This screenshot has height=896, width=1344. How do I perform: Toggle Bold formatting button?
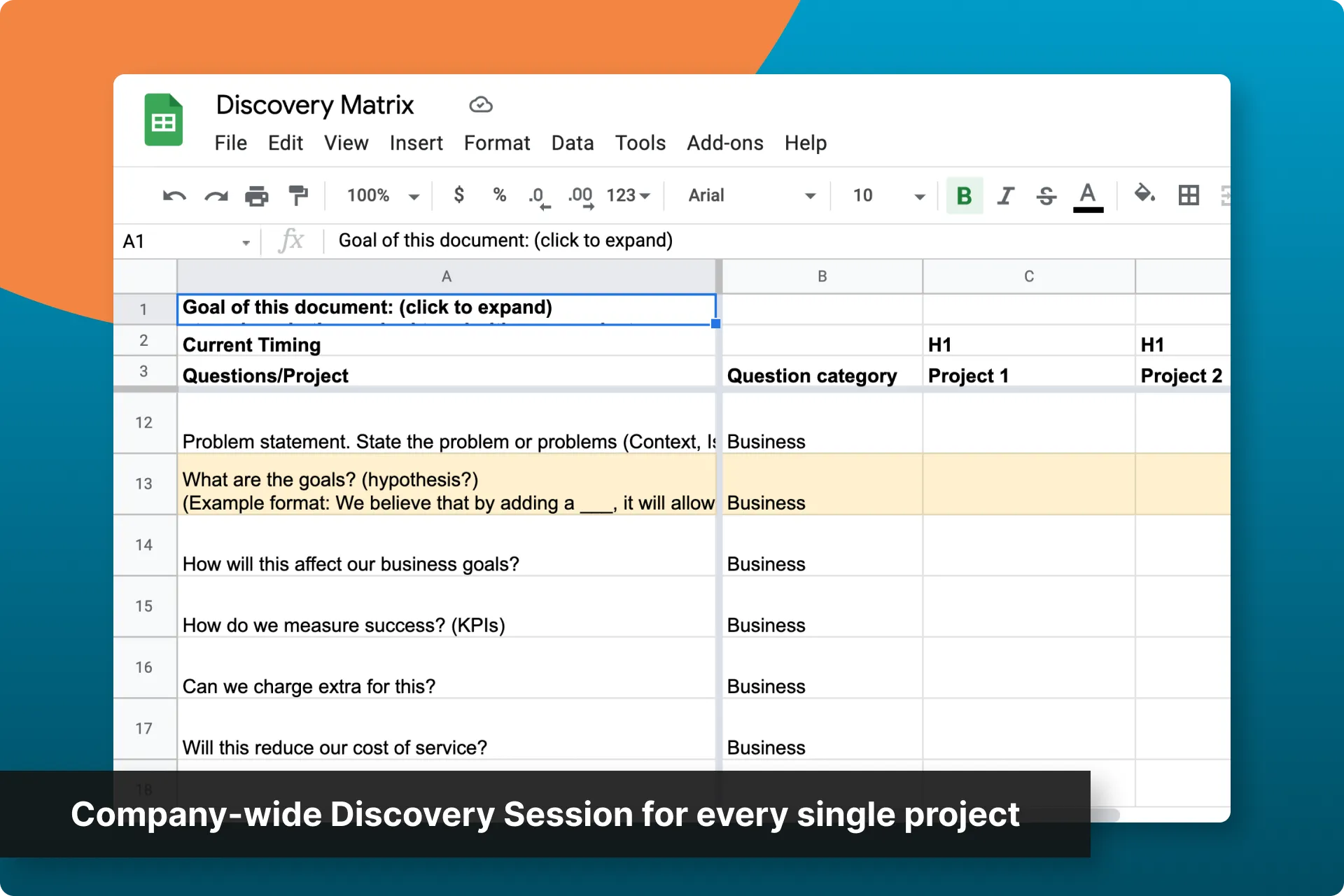pos(964,195)
